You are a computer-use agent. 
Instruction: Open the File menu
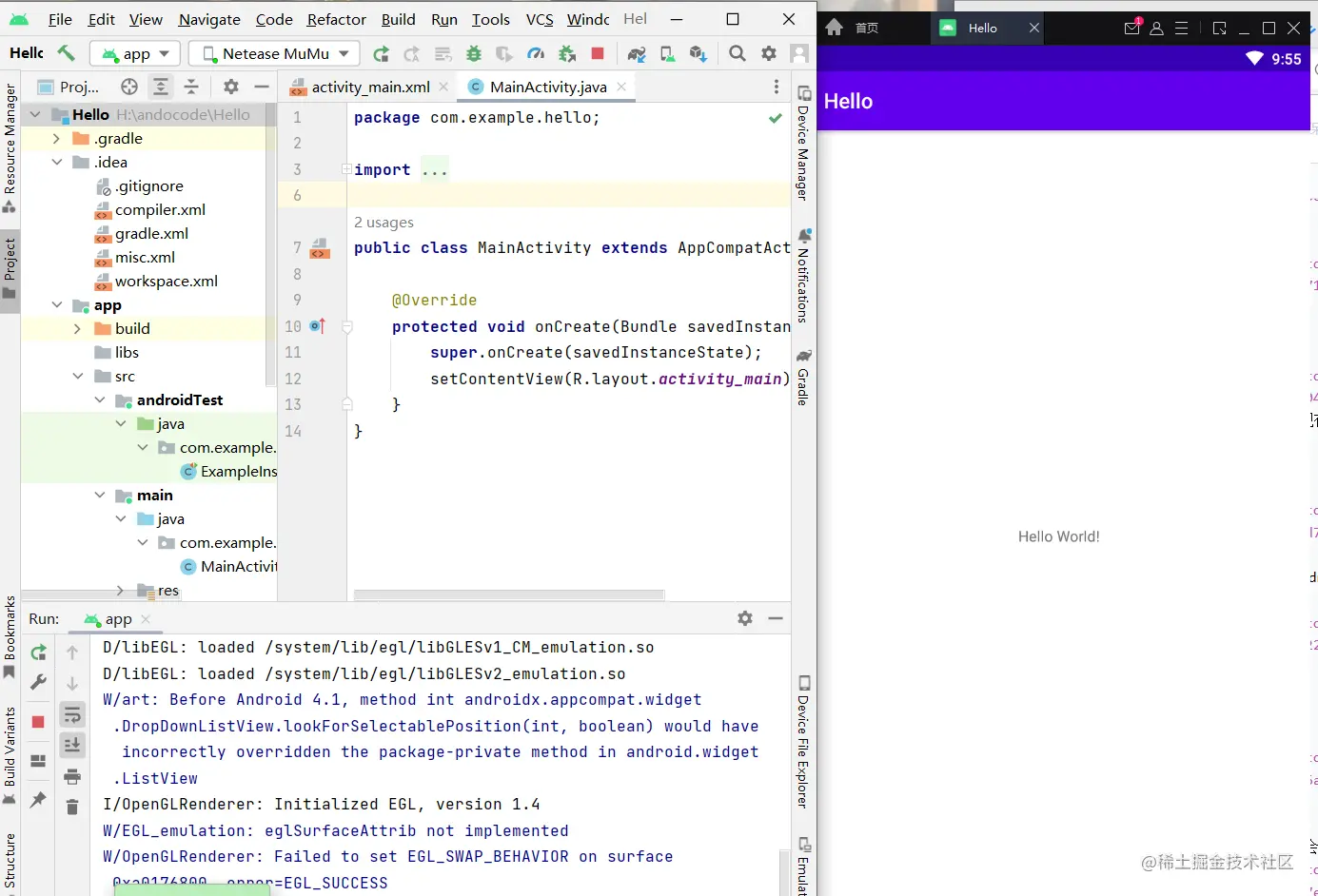60,19
